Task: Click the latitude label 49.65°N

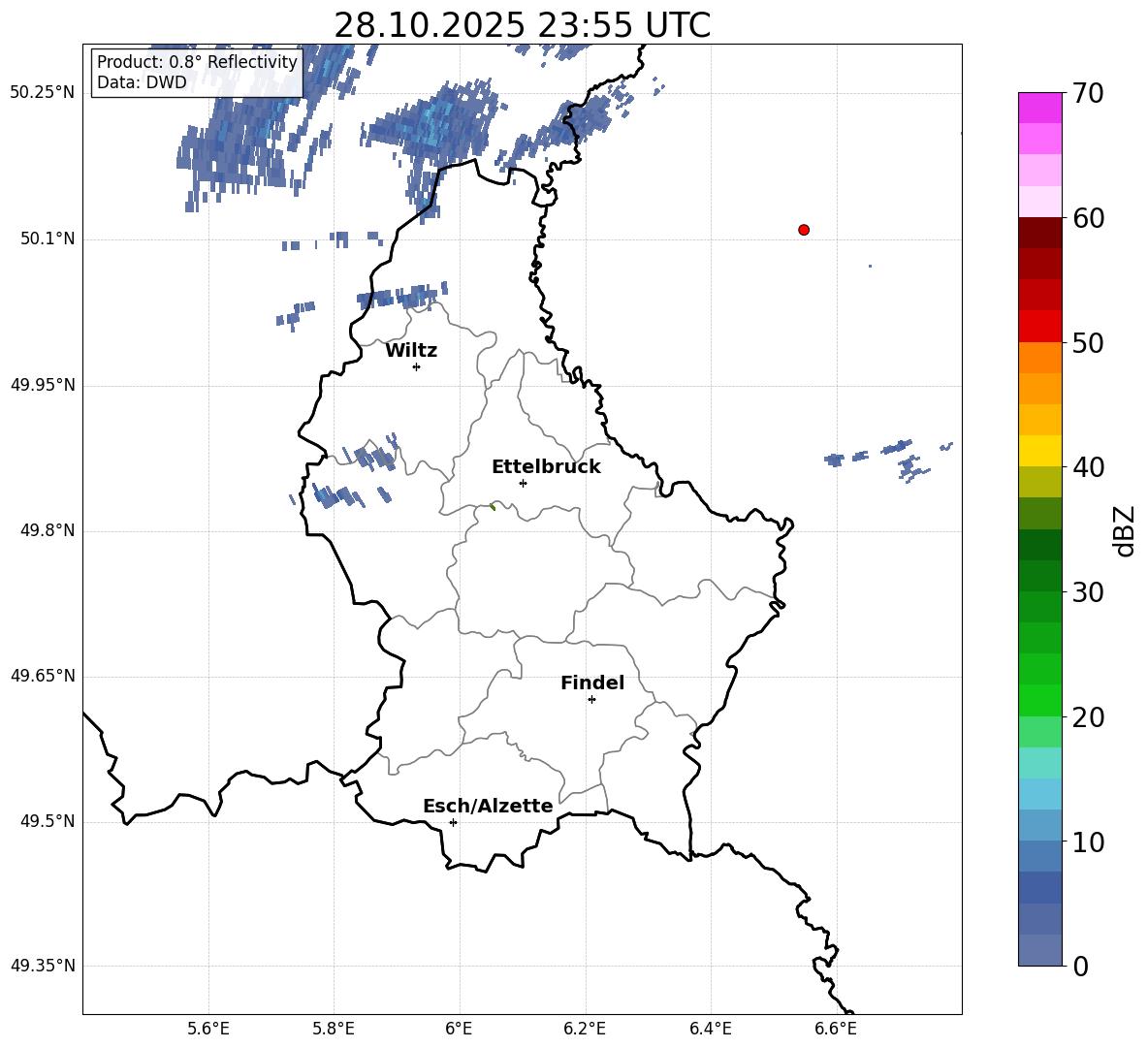Action: pos(43,676)
